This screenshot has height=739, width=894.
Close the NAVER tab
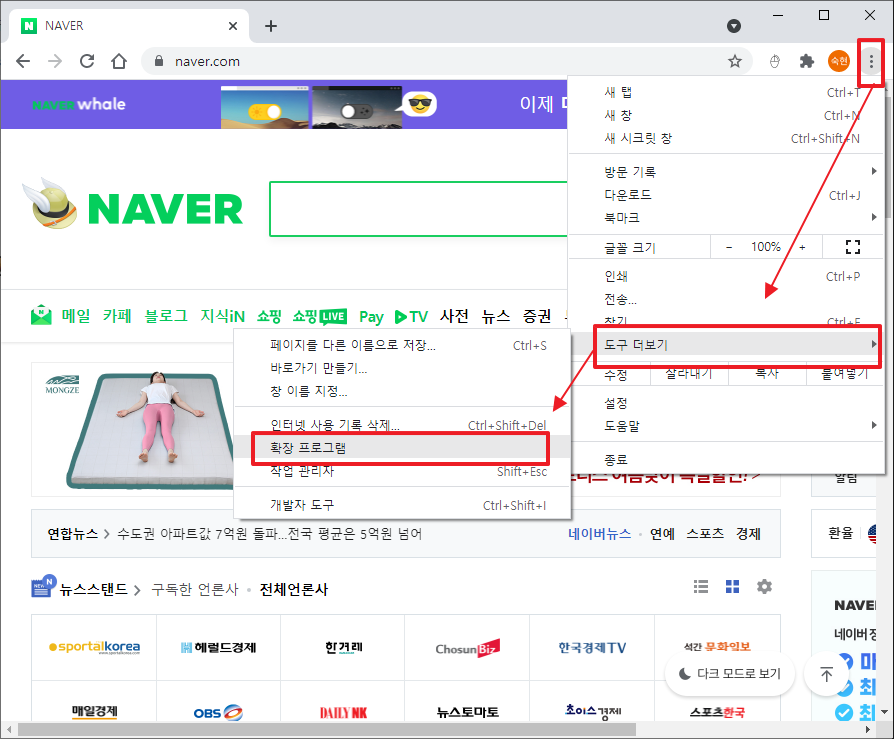tap(233, 26)
